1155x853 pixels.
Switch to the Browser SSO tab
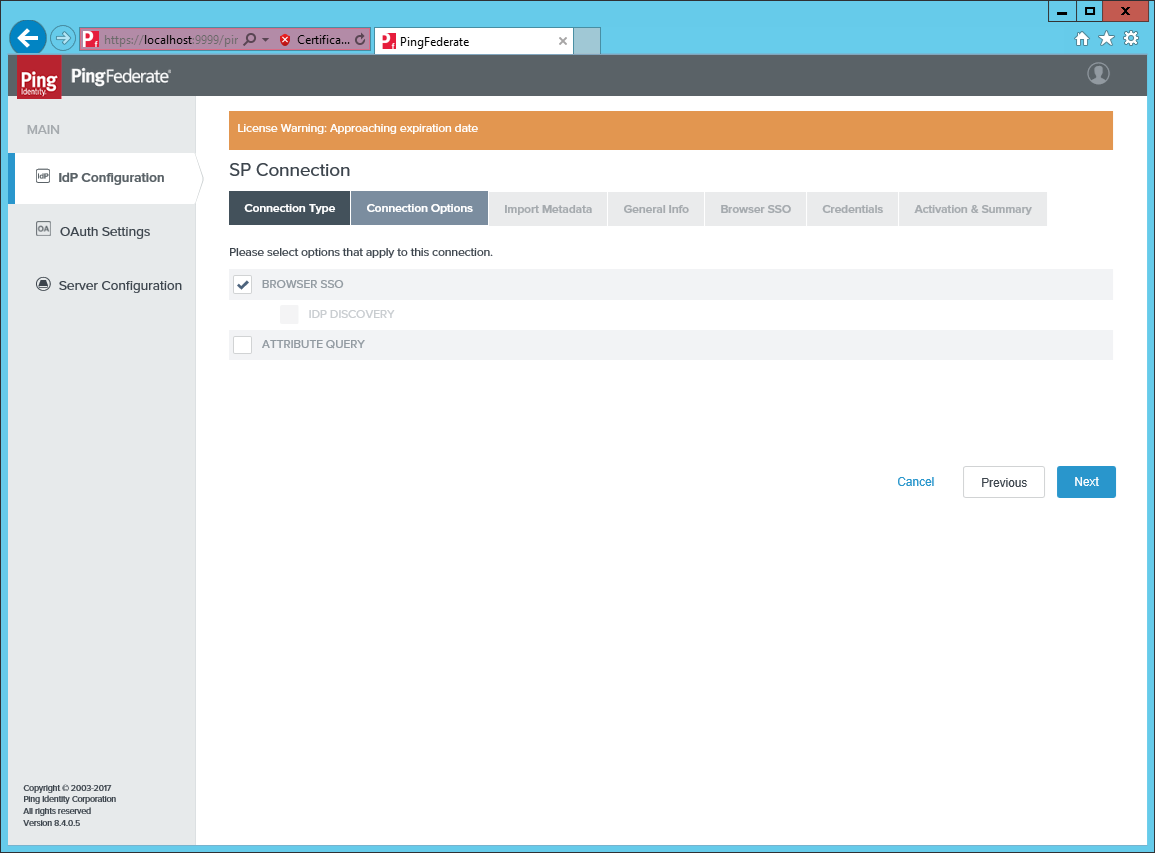[756, 209]
